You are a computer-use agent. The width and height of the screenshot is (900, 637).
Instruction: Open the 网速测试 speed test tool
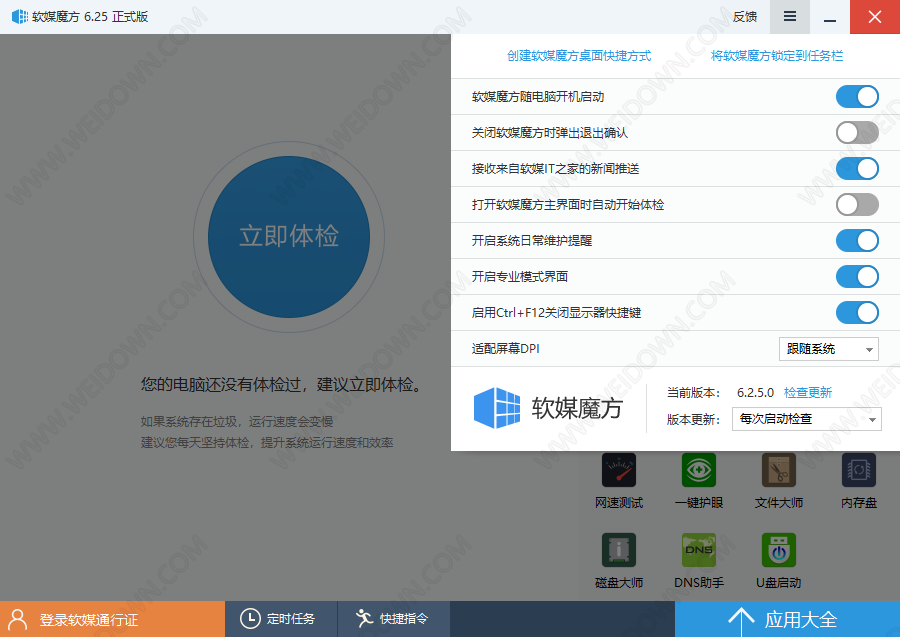coord(618,471)
